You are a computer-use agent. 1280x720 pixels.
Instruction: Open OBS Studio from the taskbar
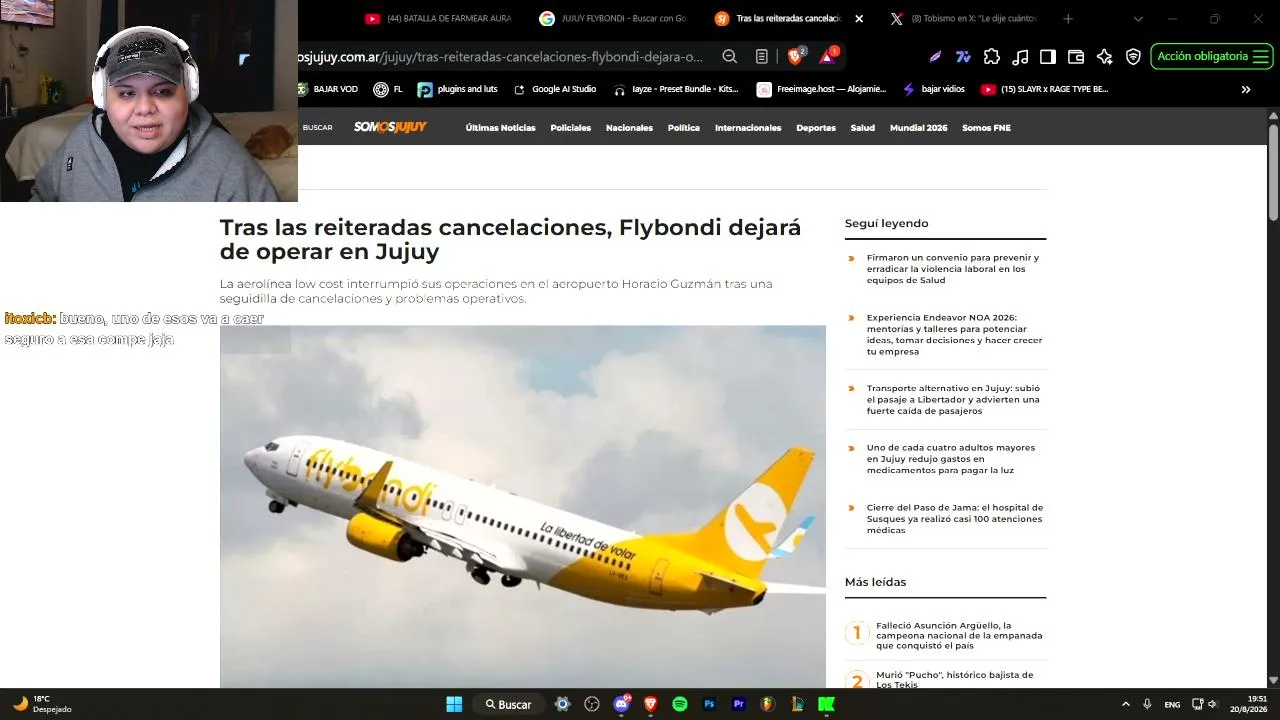pyautogui.click(x=591, y=704)
